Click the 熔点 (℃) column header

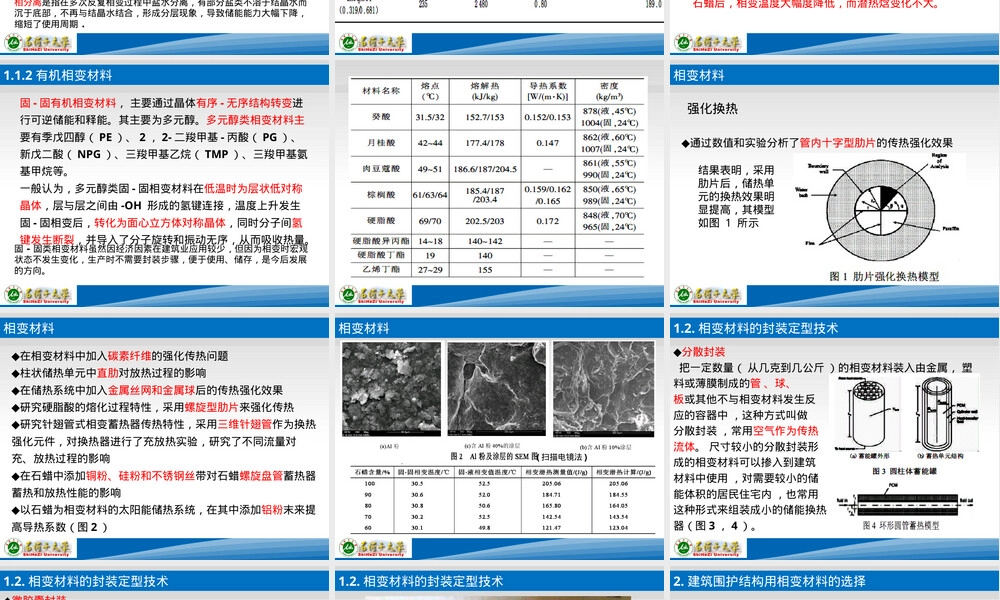pos(430,91)
